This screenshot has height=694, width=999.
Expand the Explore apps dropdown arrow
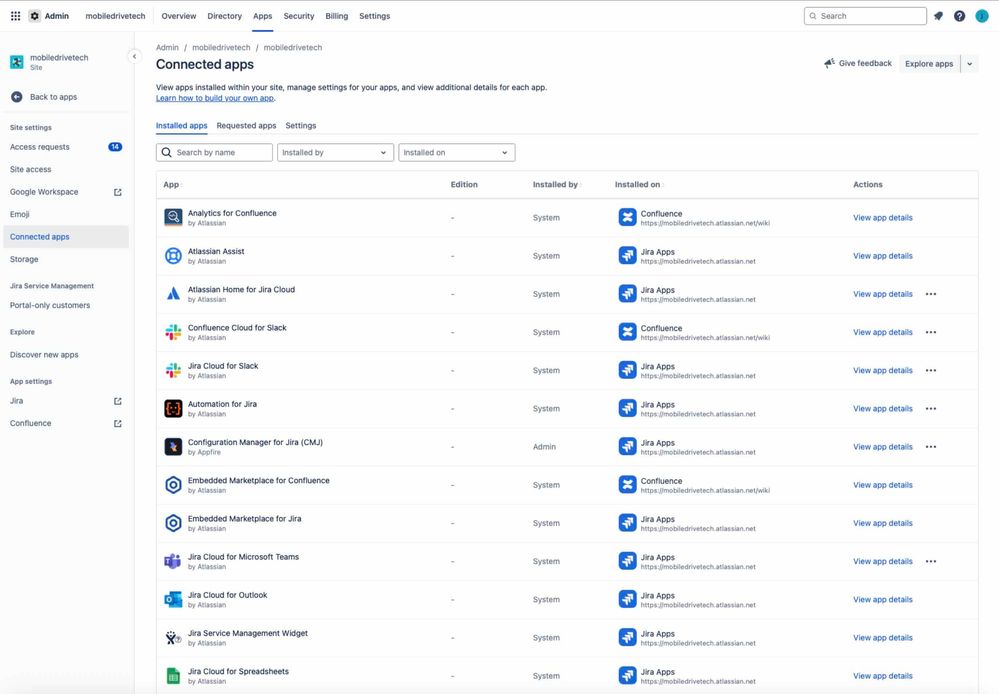coord(970,64)
